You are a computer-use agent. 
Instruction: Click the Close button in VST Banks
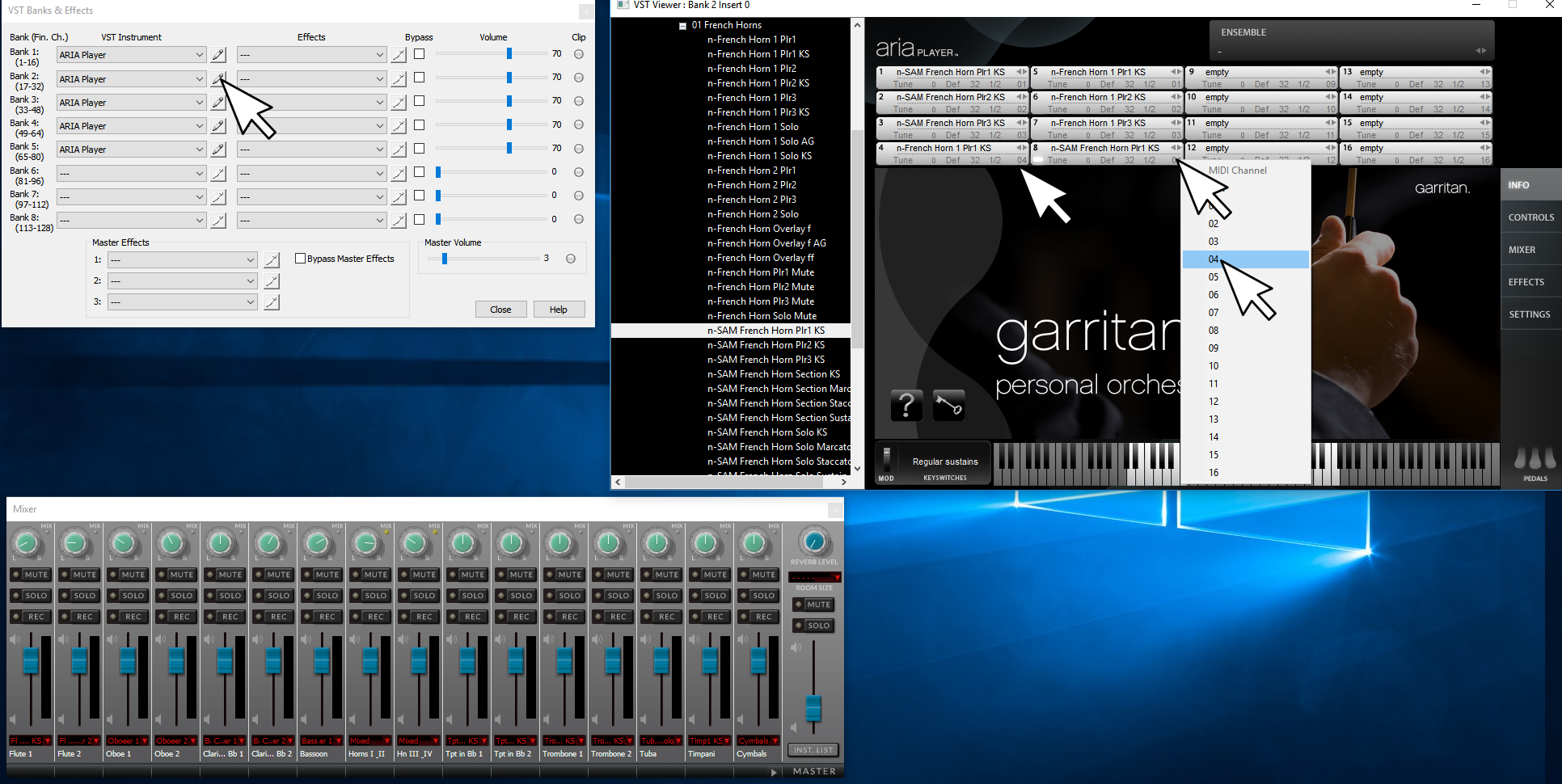500,310
